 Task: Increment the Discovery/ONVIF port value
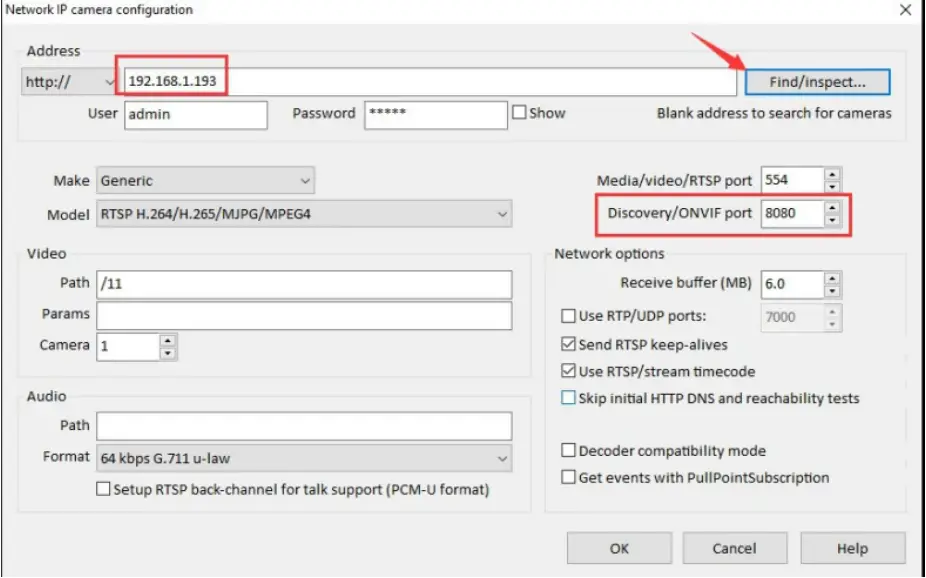click(830, 208)
